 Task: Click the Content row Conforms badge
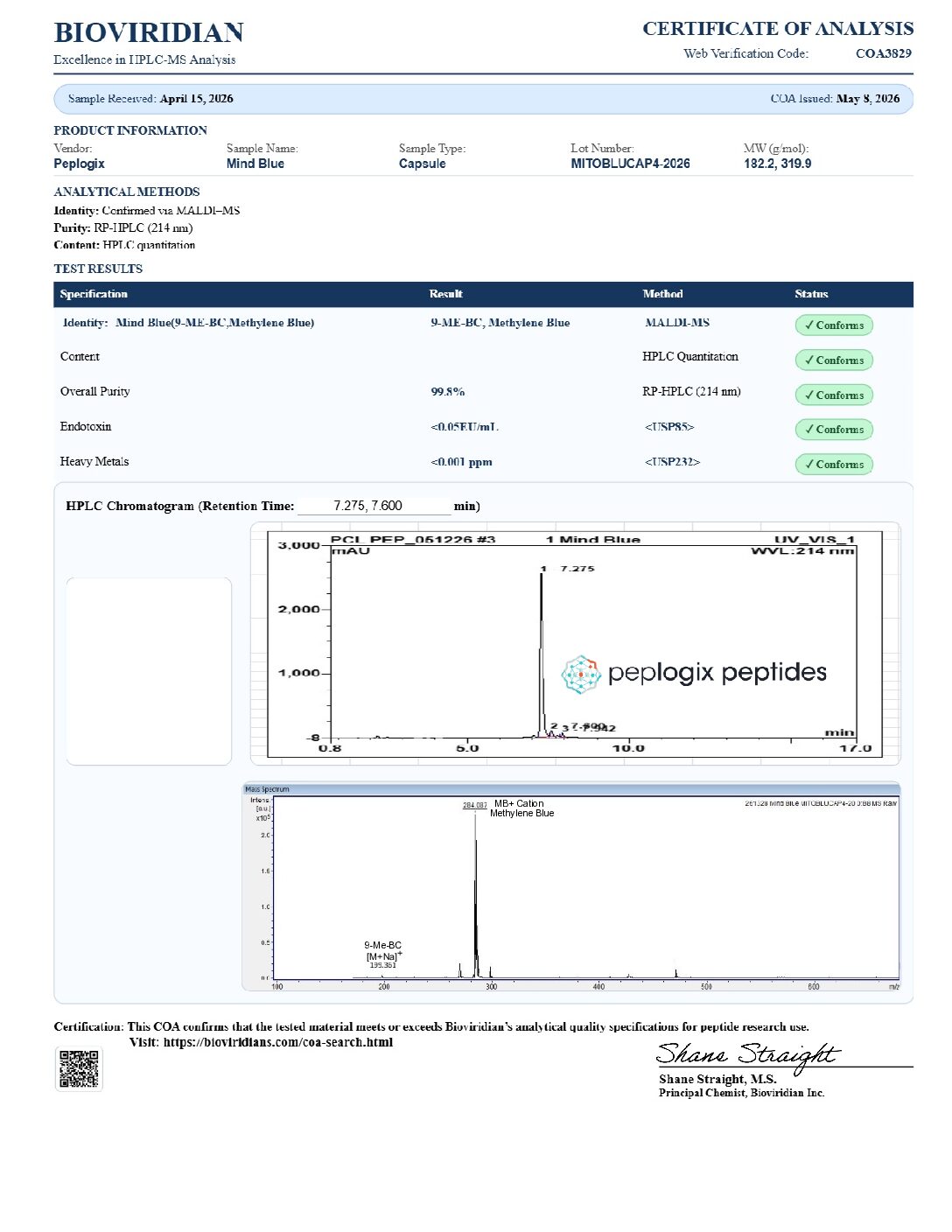834,360
